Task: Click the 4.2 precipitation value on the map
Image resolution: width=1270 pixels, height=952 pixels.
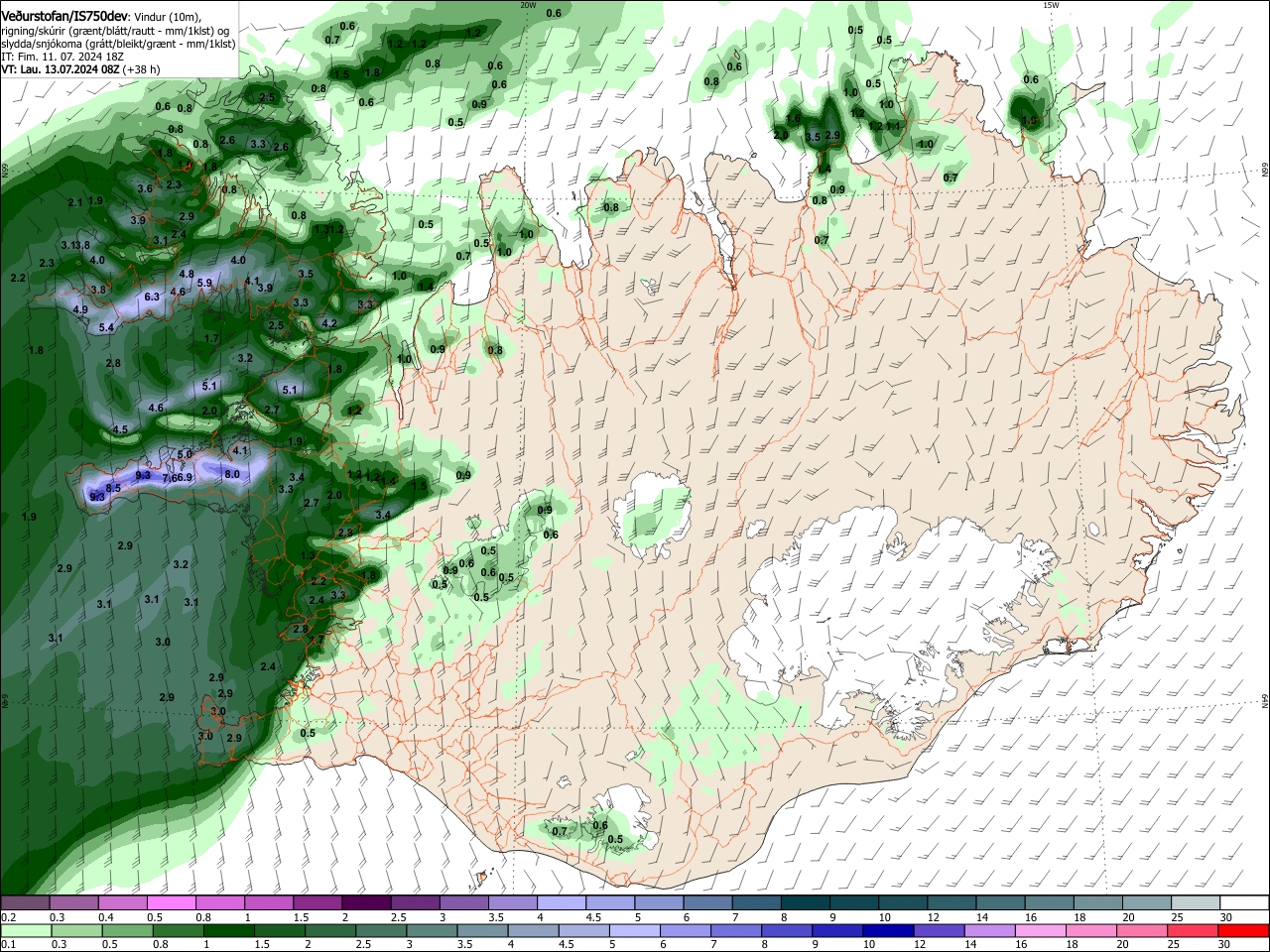Action: point(330,323)
